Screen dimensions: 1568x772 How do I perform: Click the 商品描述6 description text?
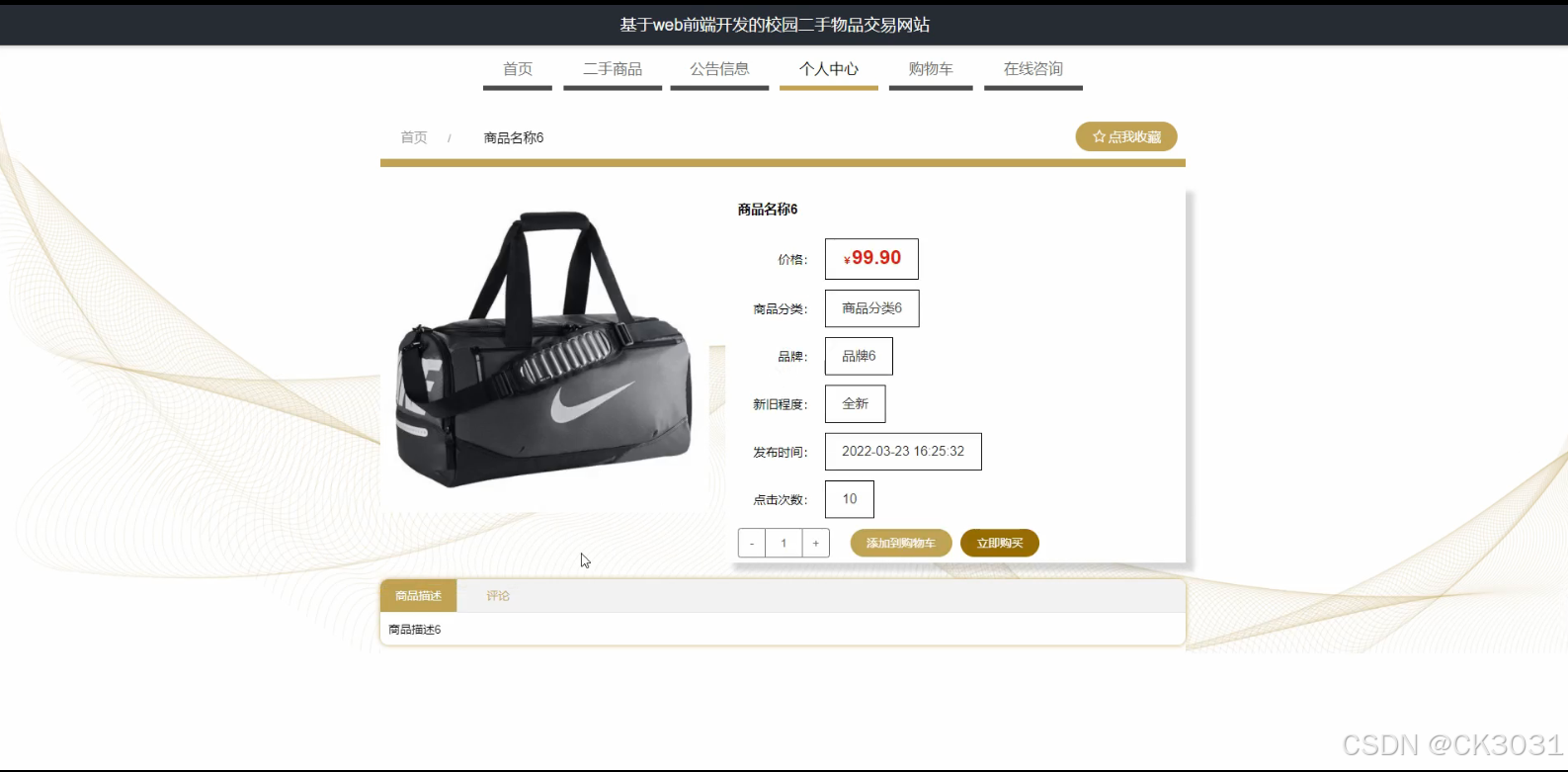415,630
